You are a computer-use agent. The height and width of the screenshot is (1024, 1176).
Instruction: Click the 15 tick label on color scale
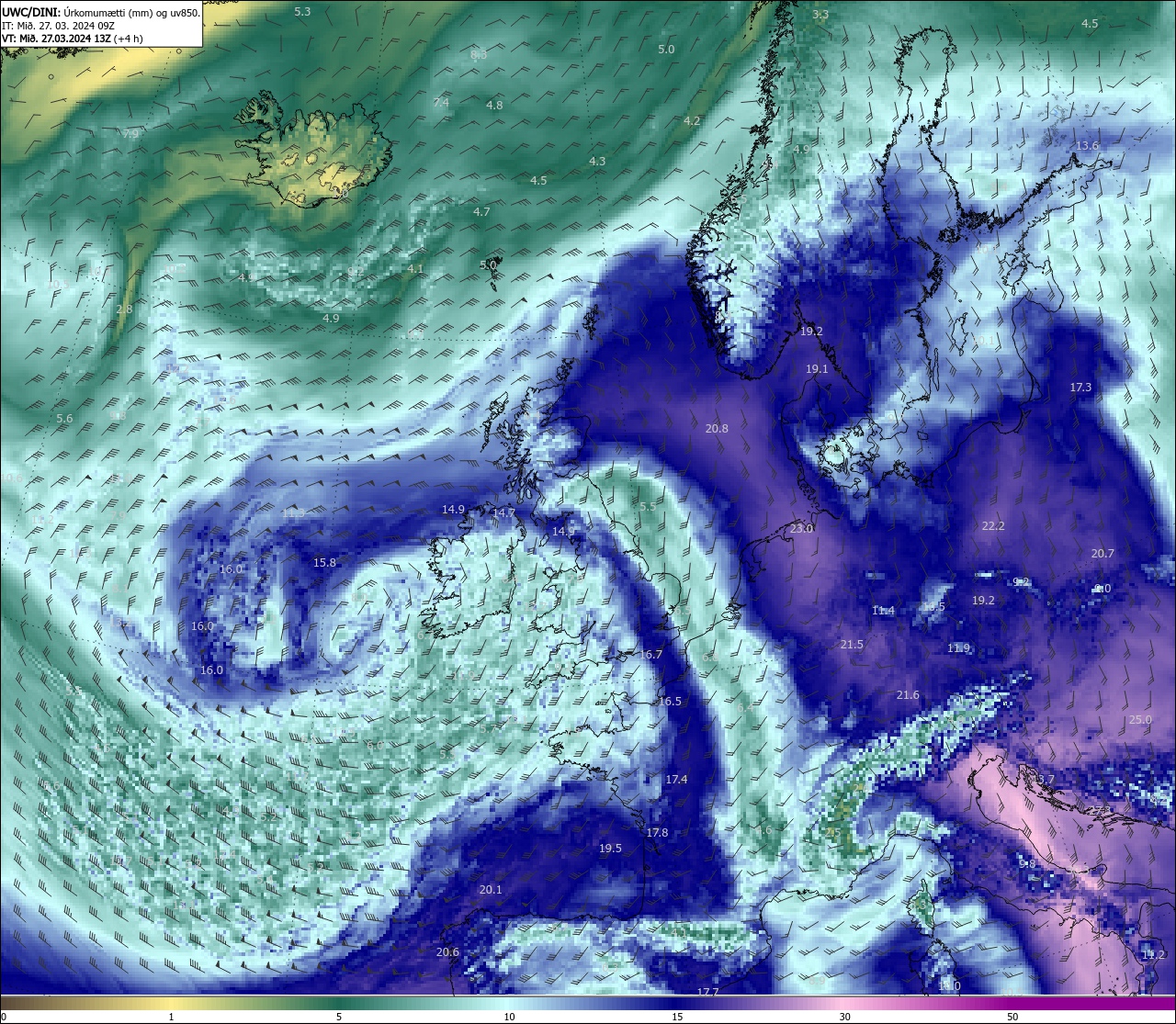pyautogui.click(x=677, y=1017)
